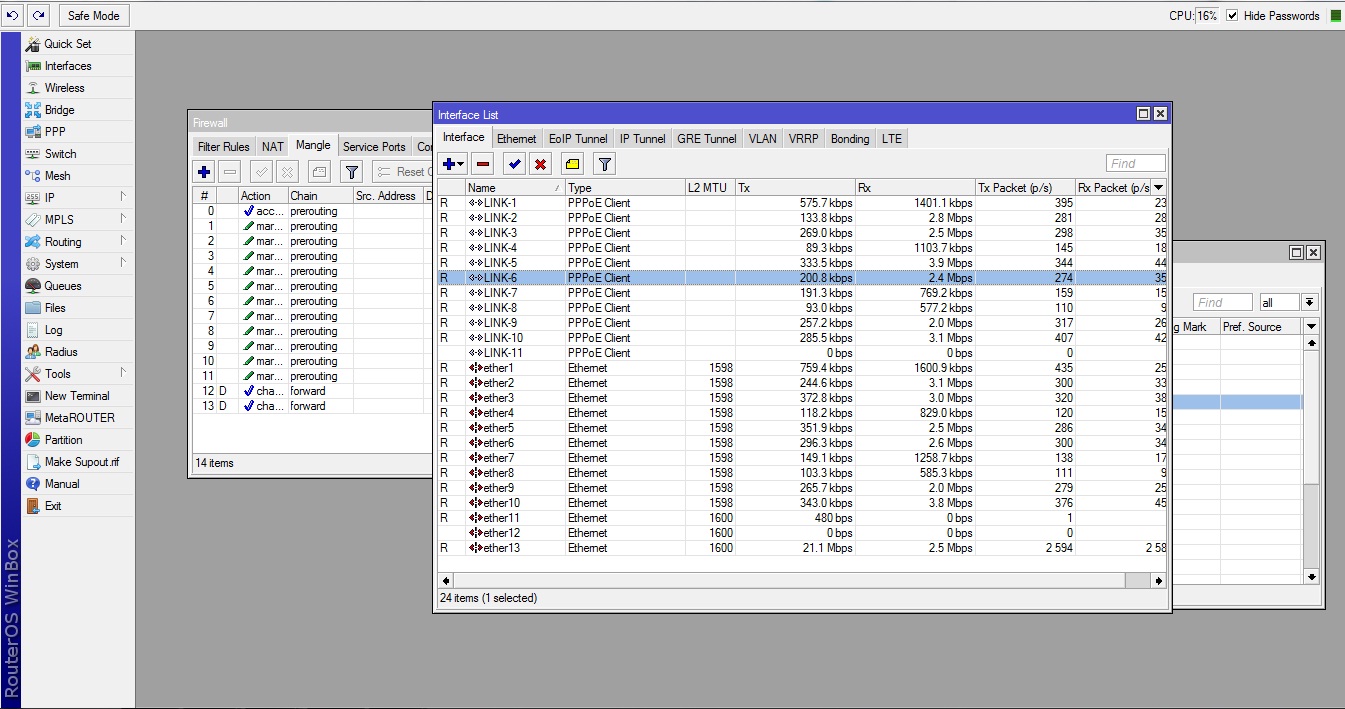Open Queues from the sidebar

(x=62, y=286)
